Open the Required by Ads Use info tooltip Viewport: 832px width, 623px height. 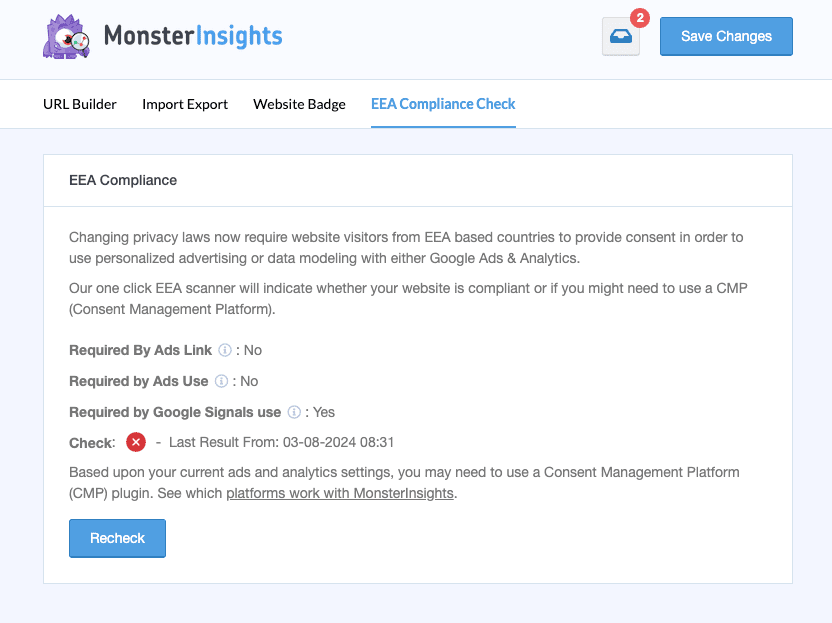click(219, 381)
